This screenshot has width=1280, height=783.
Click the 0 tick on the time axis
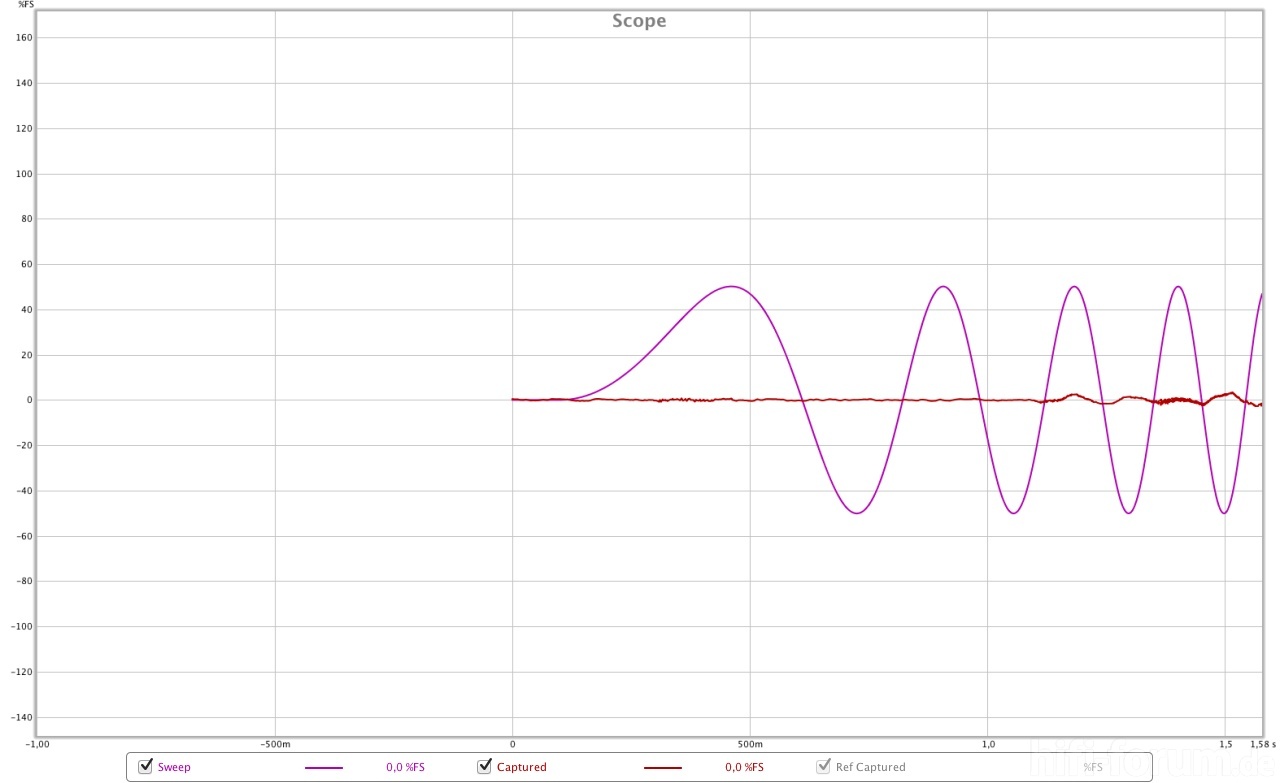point(513,744)
